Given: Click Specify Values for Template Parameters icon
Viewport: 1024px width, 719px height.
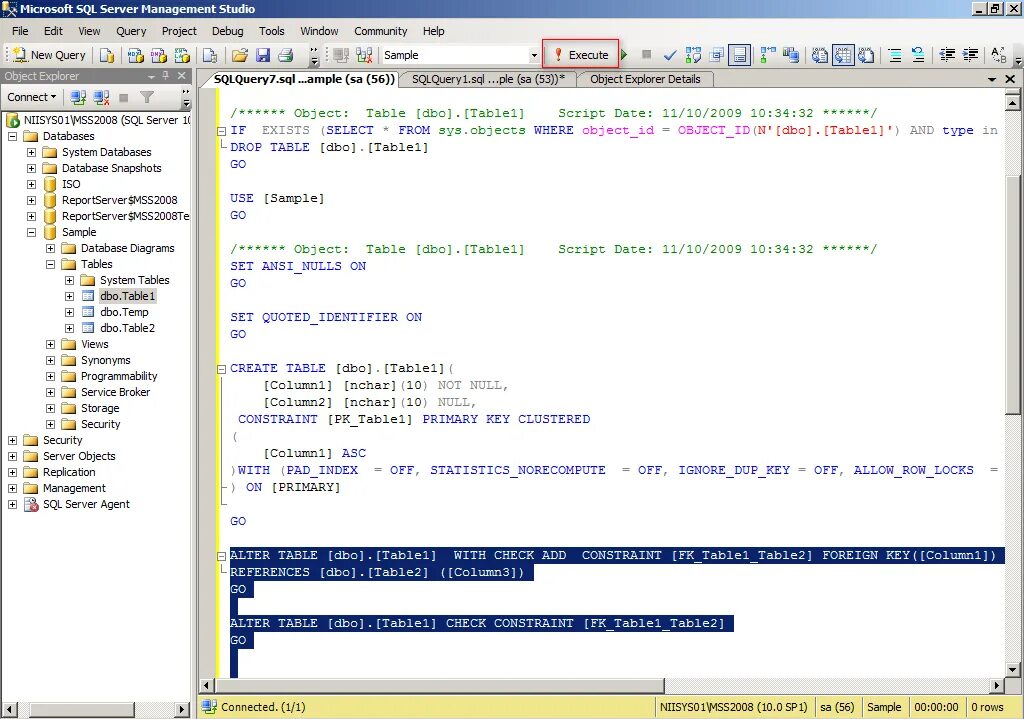Looking at the screenshot, I should click(998, 56).
